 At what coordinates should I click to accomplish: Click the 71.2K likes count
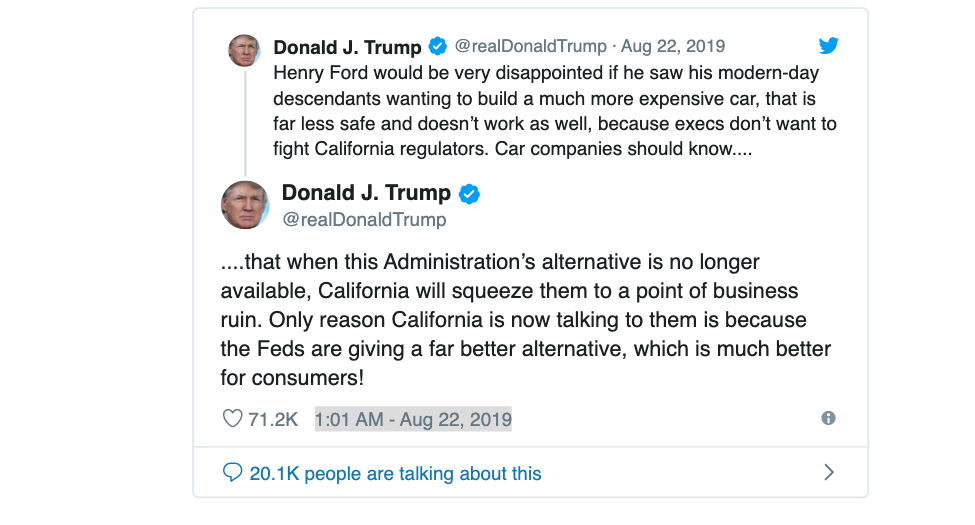pyautogui.click(x=273, y=419)
